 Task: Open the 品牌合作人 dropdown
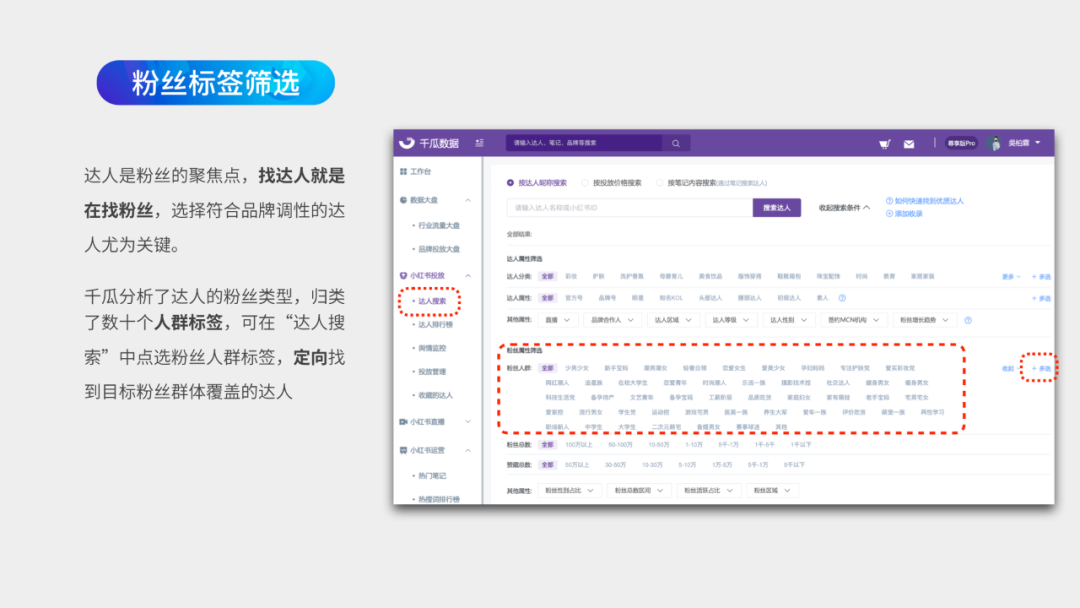[612, 320]
